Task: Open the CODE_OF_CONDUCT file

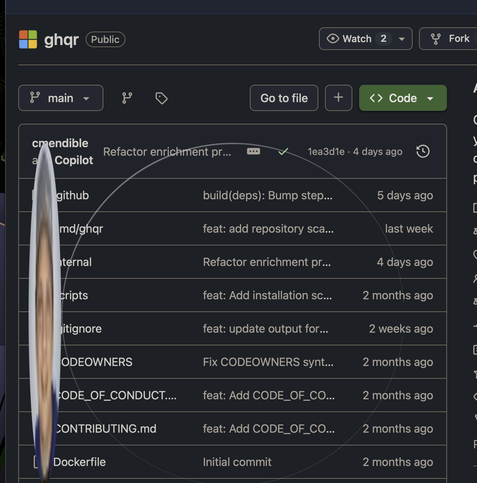Action: [x=115, y=396]
